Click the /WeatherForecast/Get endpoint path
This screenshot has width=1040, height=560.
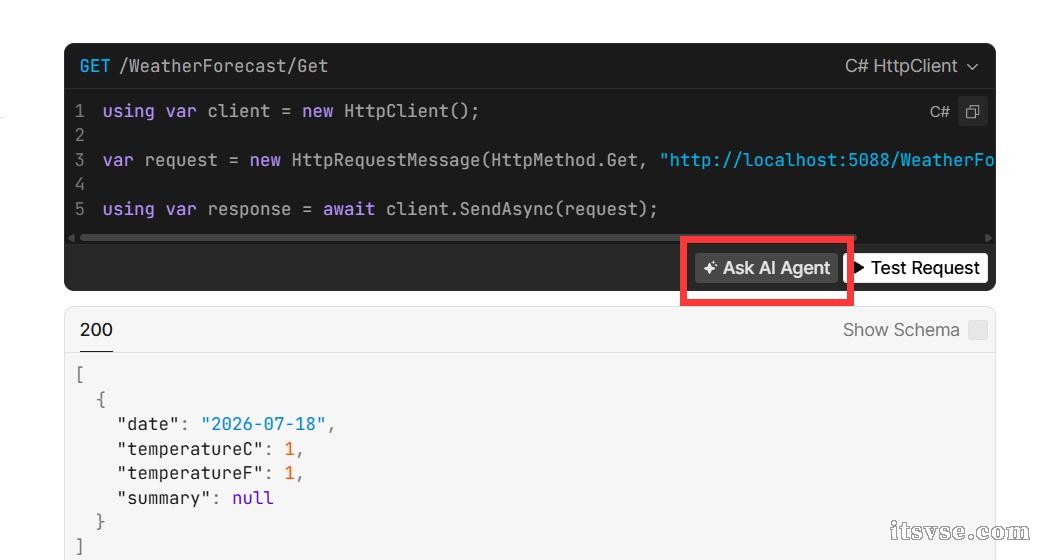pos(224,66)
